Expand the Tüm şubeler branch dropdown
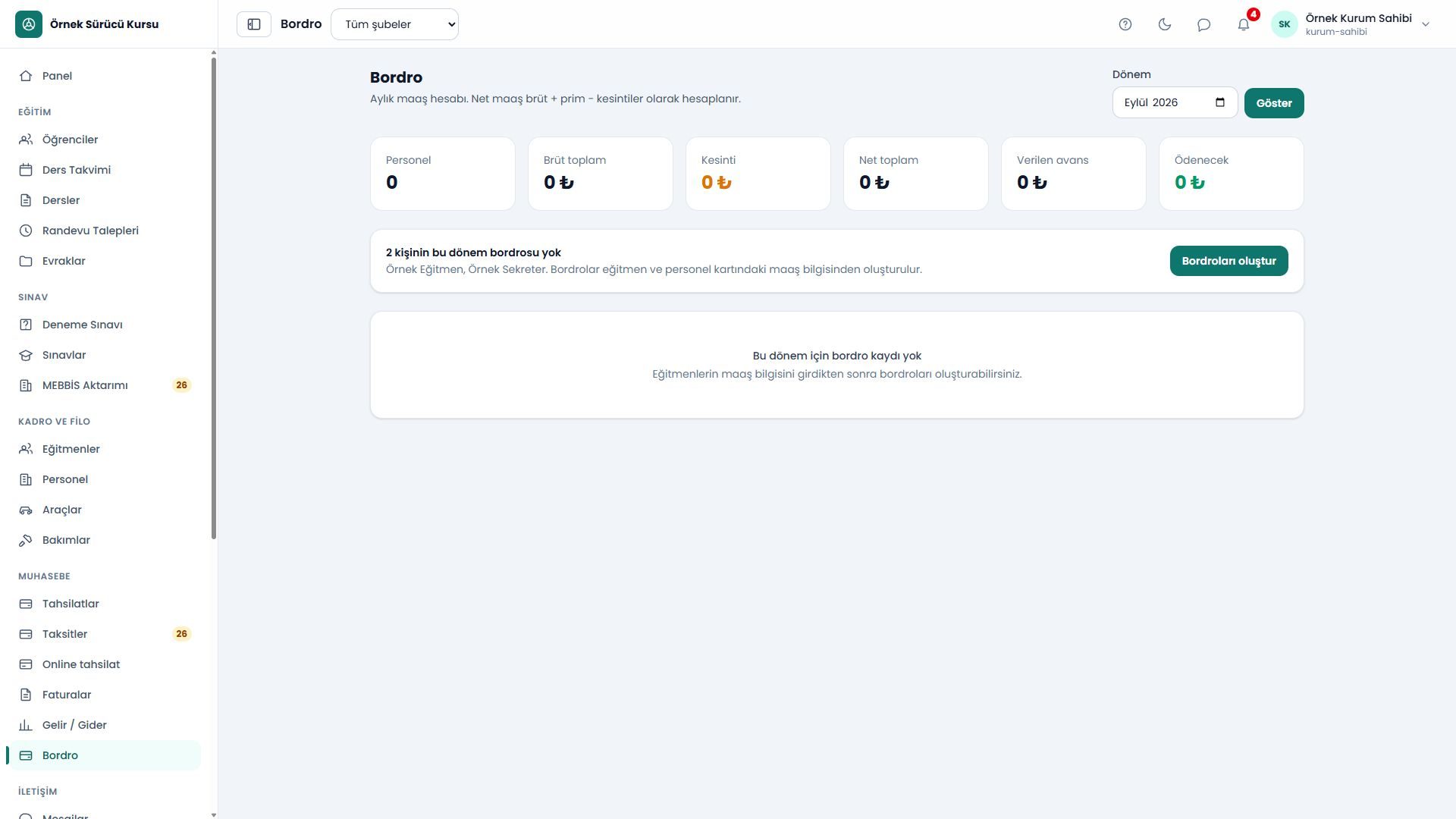 (x=394, y=24)
